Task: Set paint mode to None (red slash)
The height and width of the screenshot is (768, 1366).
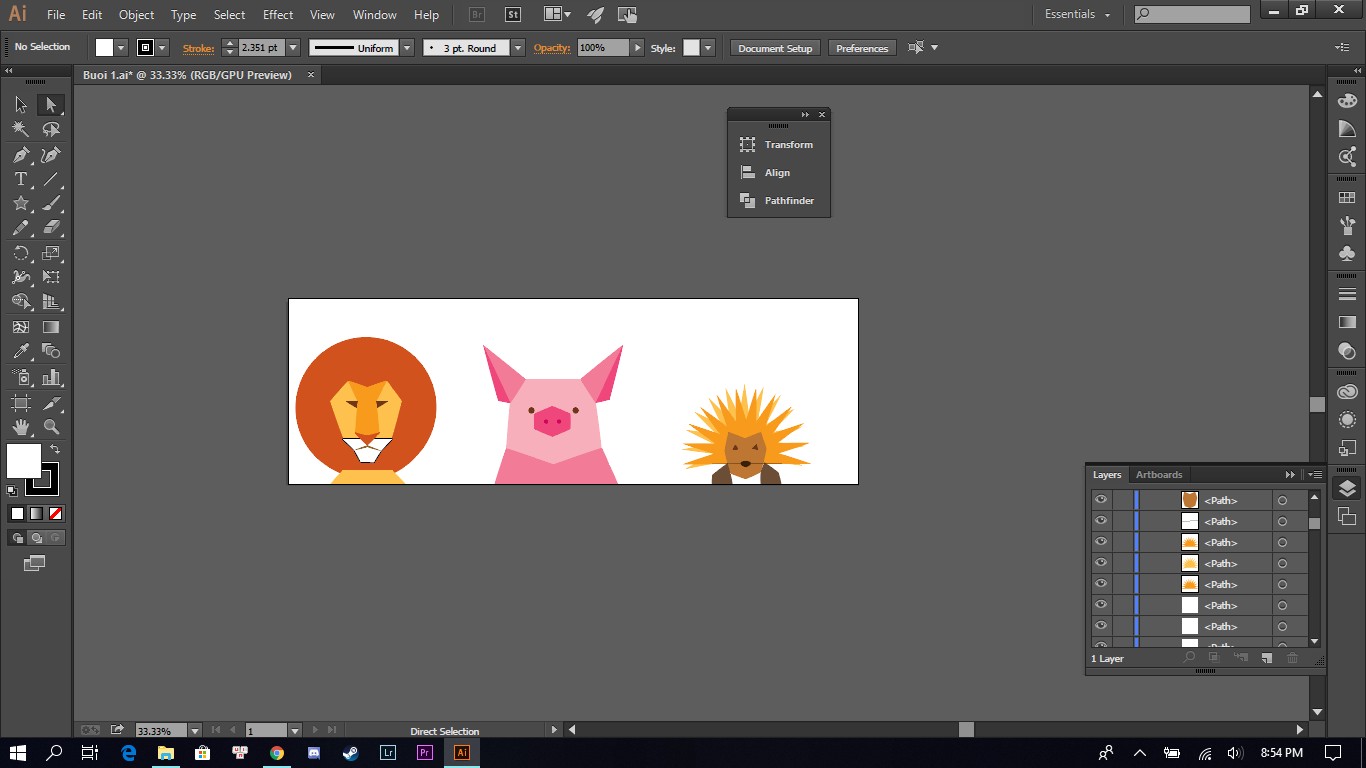Action: click(x=56, y=514)
